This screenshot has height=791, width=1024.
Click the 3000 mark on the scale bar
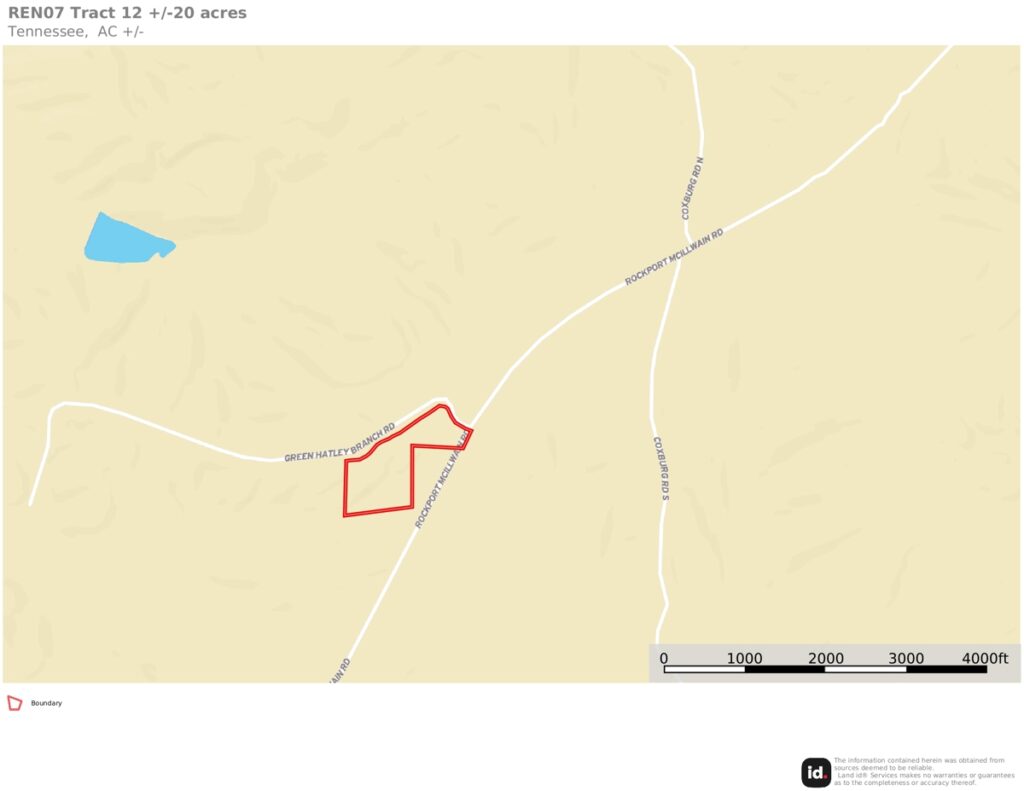pos(906,658)
